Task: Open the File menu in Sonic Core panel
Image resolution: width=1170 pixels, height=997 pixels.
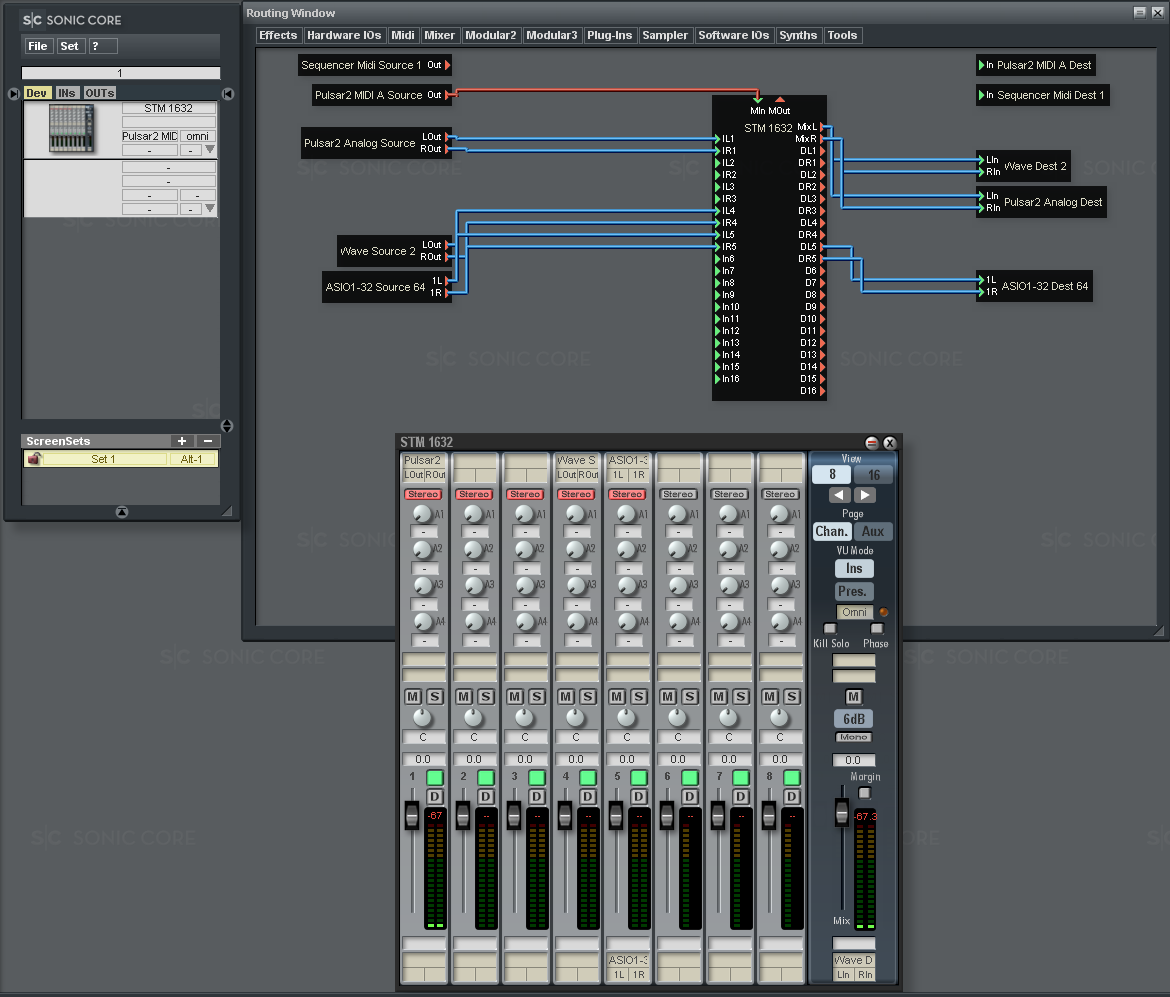Action: pyautogui.click(x=37, y=46)
